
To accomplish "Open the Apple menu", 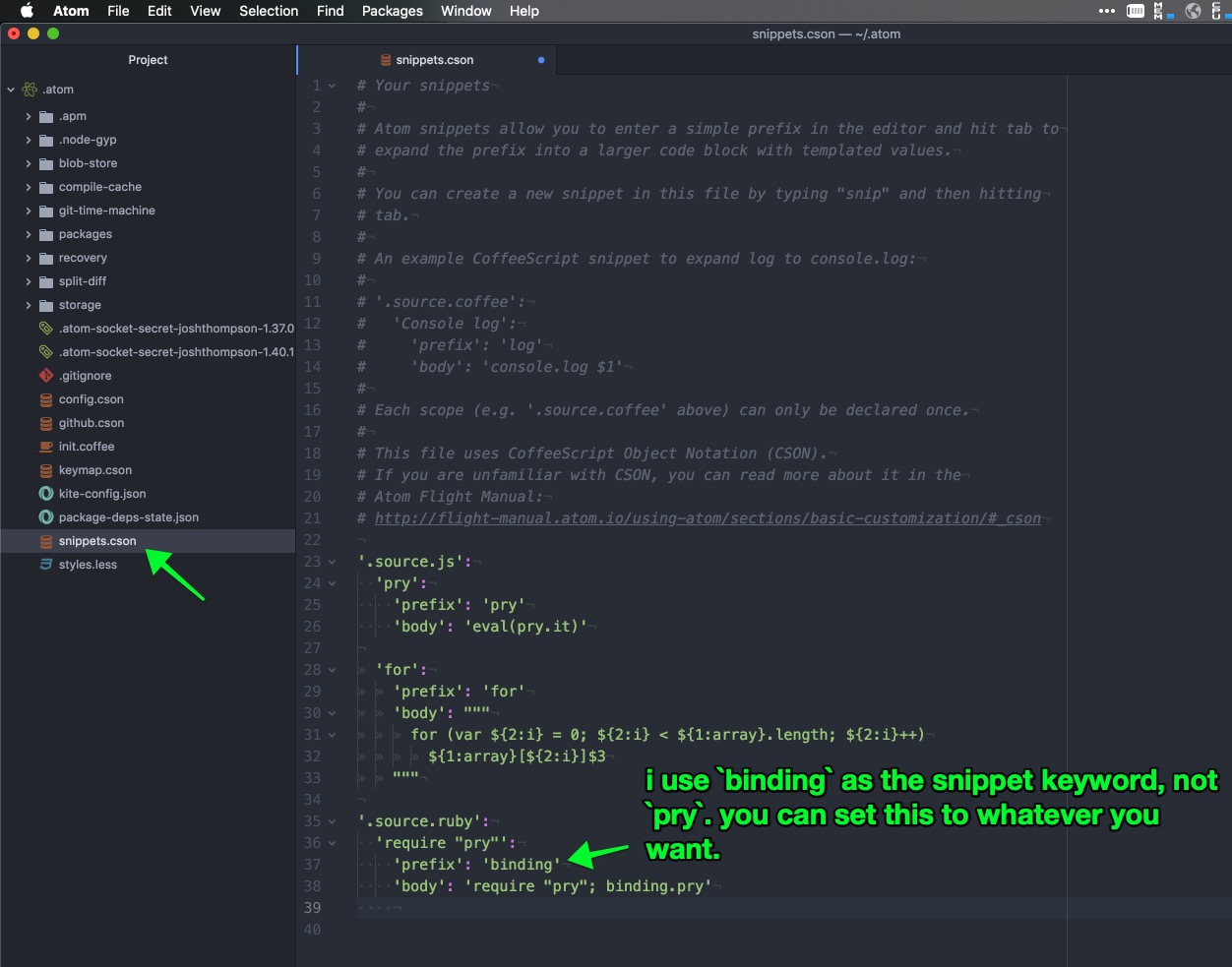I will [27, 11].
